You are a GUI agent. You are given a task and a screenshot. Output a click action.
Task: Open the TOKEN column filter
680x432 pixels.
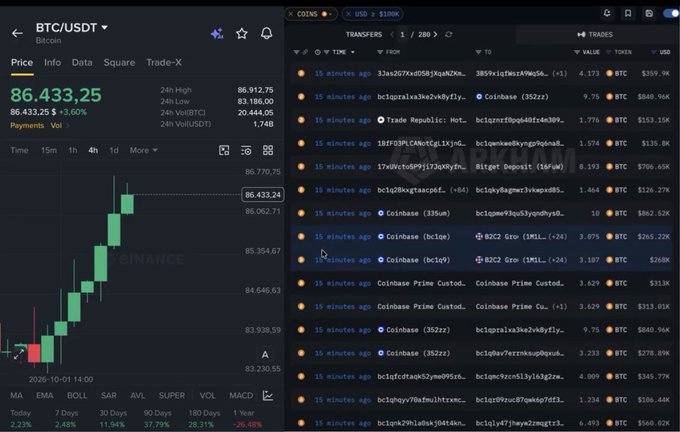(x=608, y=52)
